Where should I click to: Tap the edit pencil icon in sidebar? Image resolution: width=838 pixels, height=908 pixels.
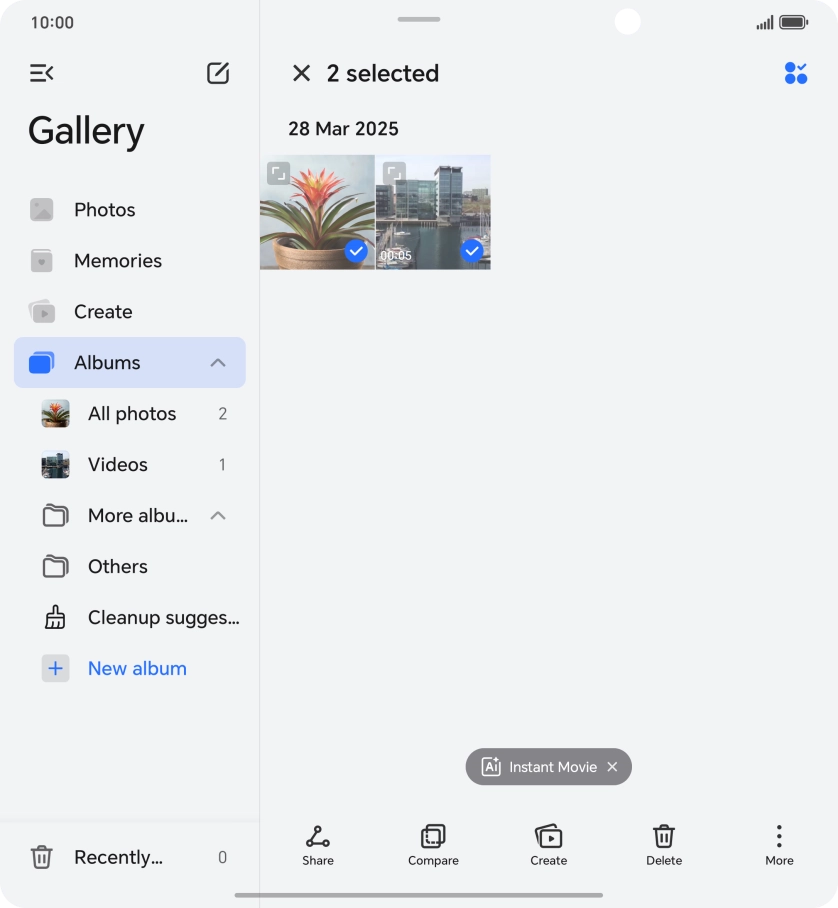click(x=218, y=73)
